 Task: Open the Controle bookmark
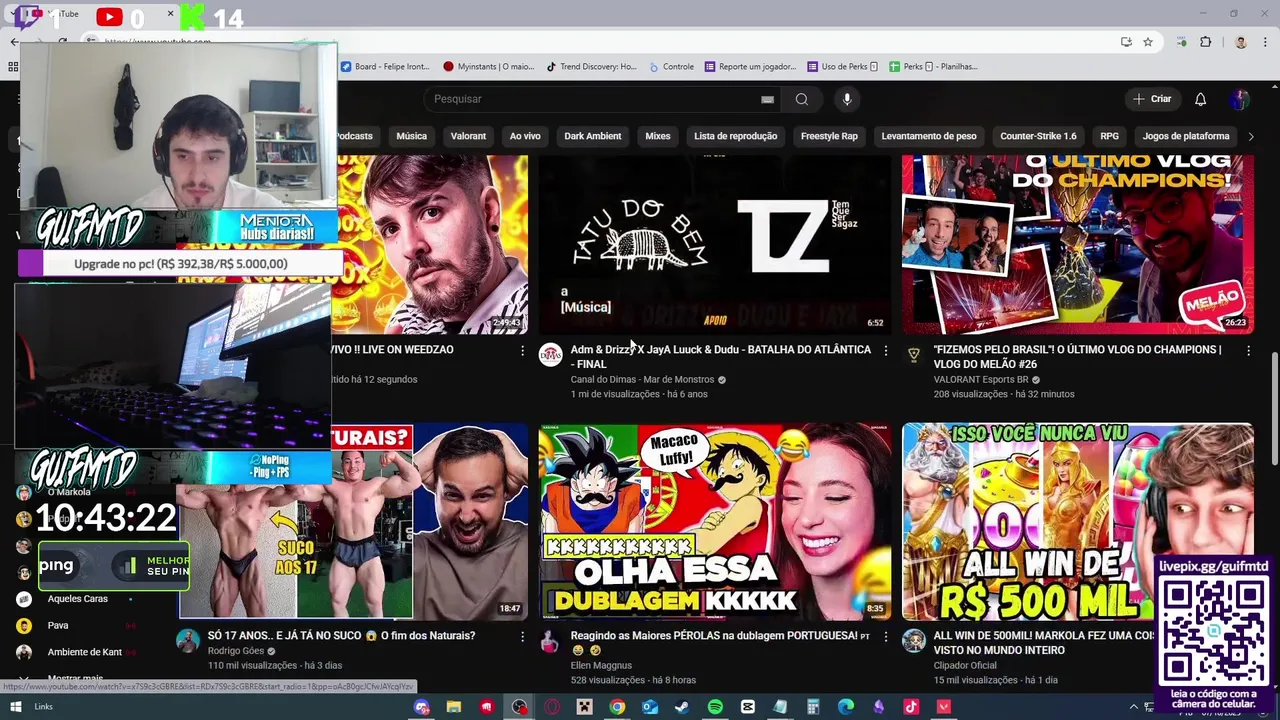(x=671, y=67)
